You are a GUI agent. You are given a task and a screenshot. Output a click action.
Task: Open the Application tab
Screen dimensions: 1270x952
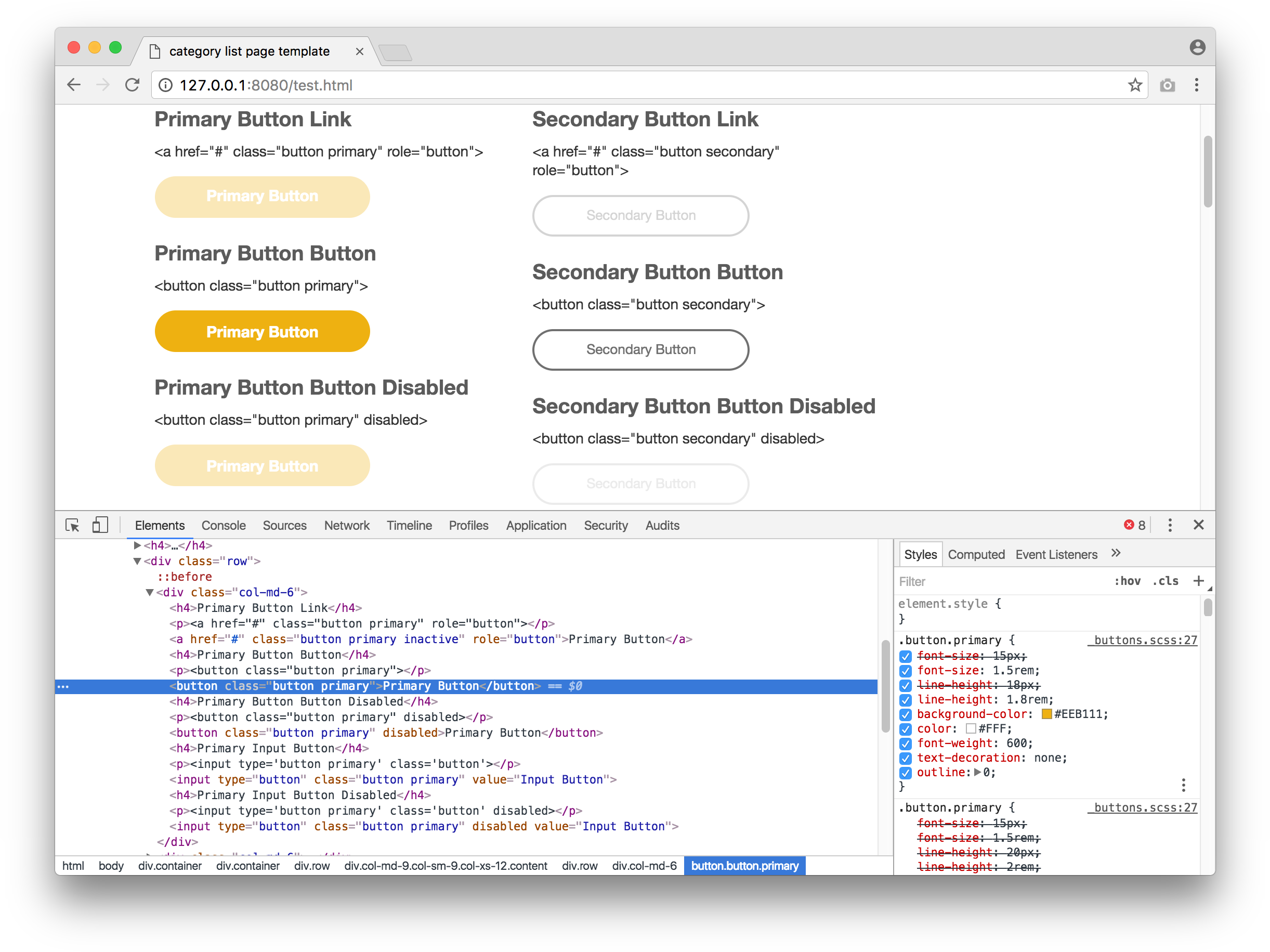536,525
